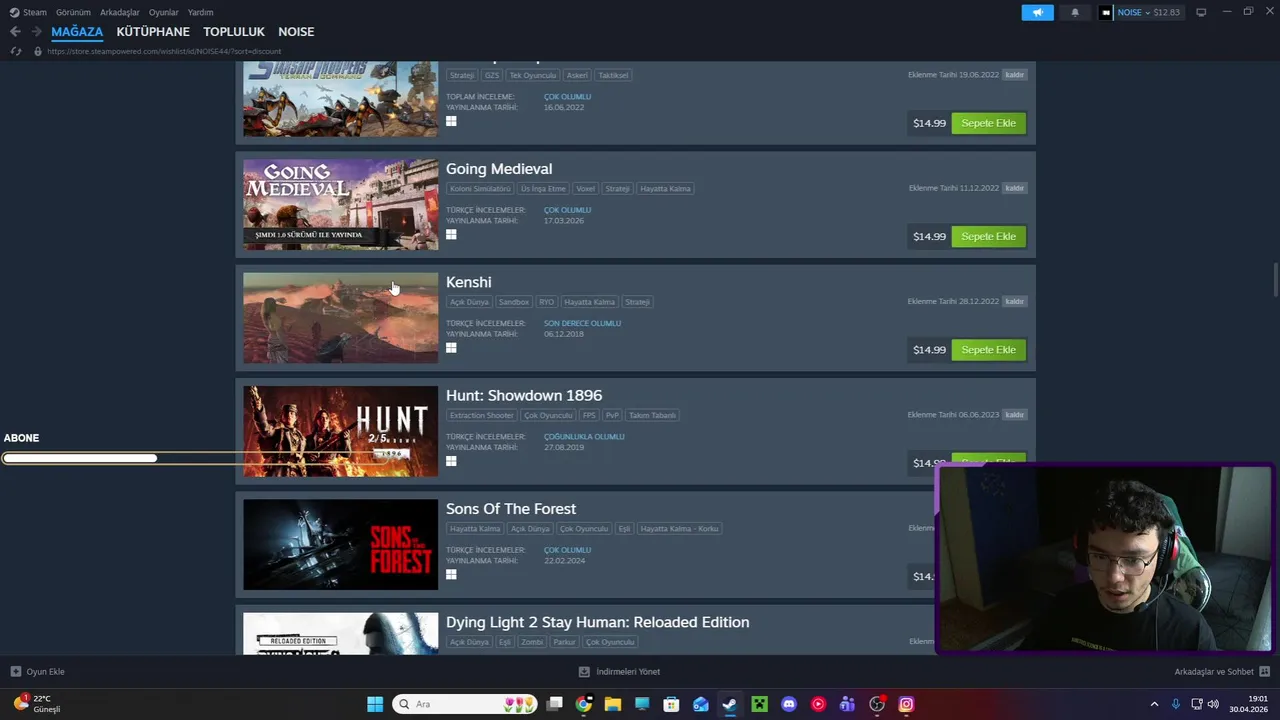Image resolution: width=1280 pixels, height=720 pixels.
Task: Open the Oyunlar menu
Action: [x=164, y=12]
